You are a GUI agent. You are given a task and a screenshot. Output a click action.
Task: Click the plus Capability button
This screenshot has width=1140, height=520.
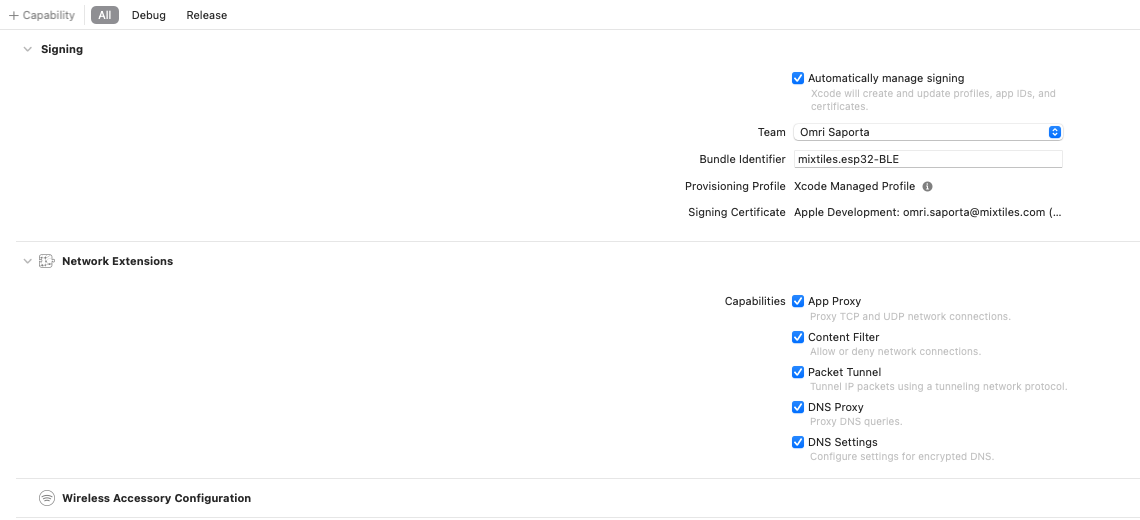[x=42, y=15]
